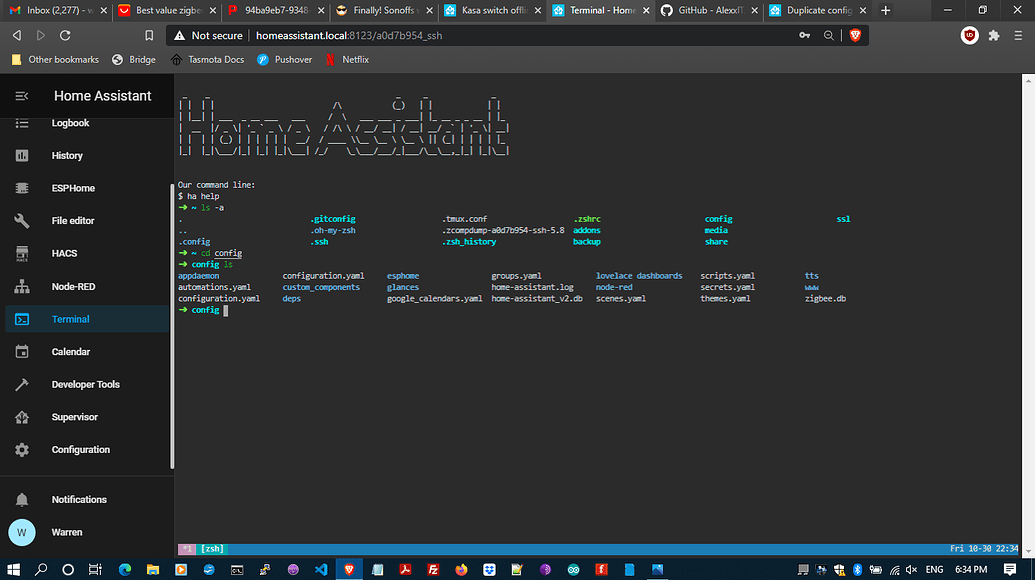This screenshot has width=1035, height=580.
Task: Go back in browser history
Action: point(17,36)
